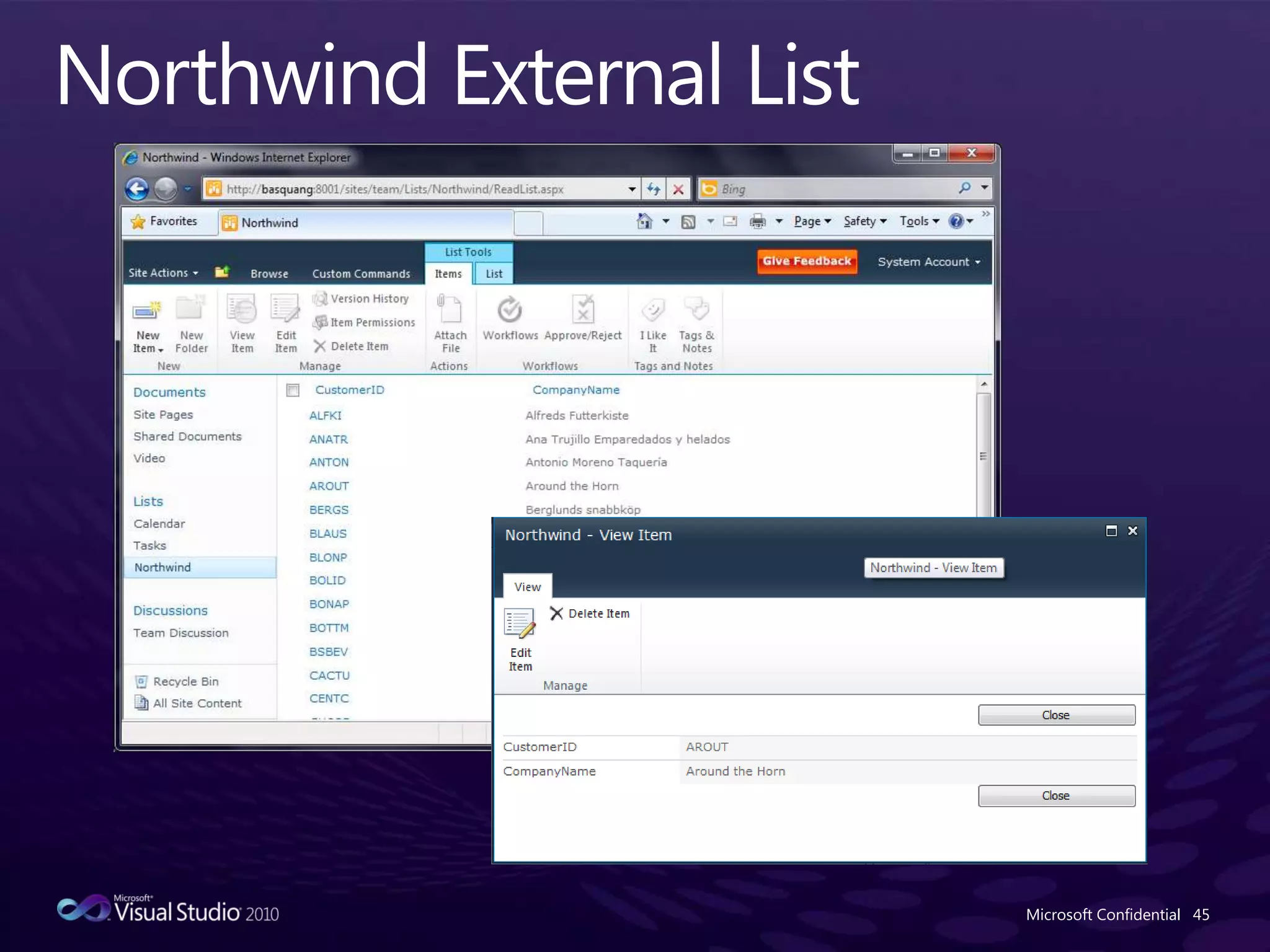Open the BERGS customer link

coord(329,509)
